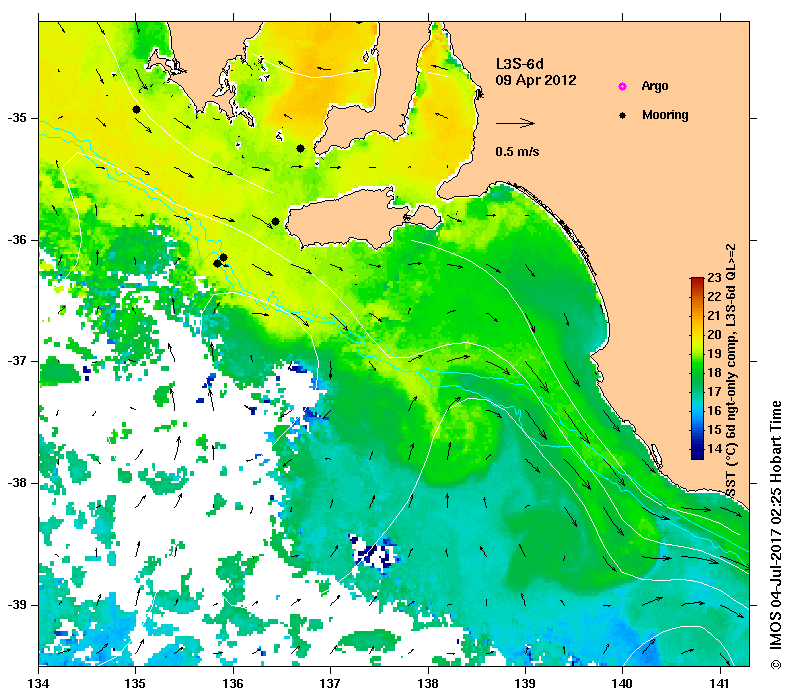Click longitude label '137'
Image resolution: width=791 pixels, height=700 pixels.
330,684
